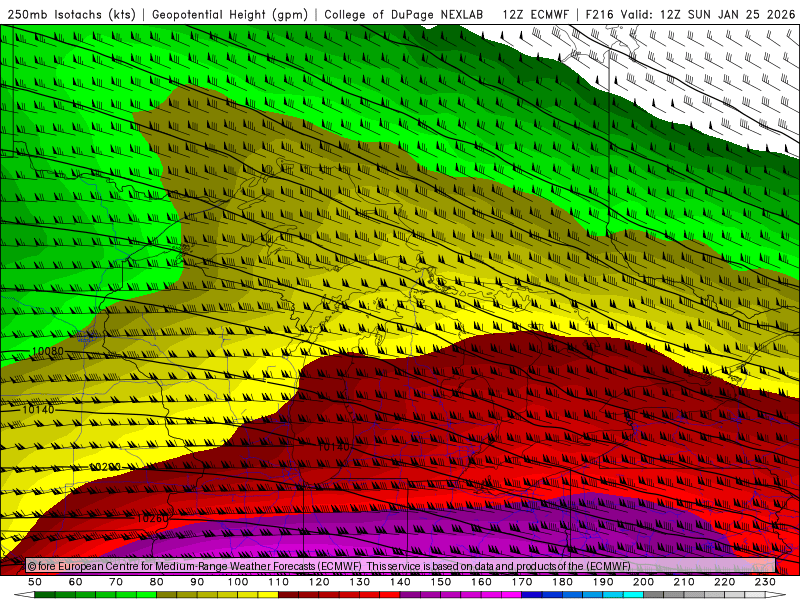Click the dark maroon legend swatch at 110
Screen dimensions: 800x600
[288, 595]
